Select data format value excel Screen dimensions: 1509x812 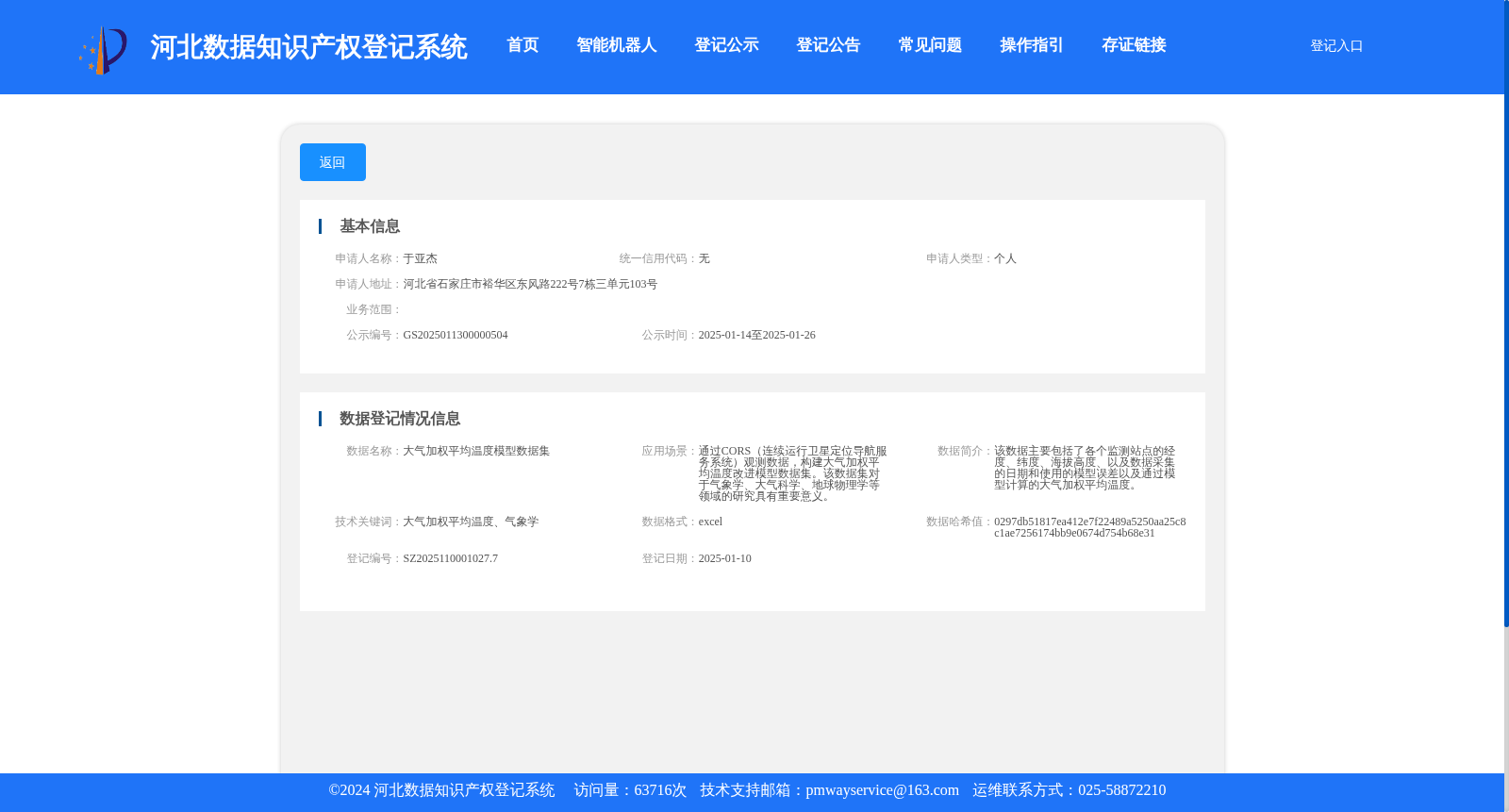point(711,522)
